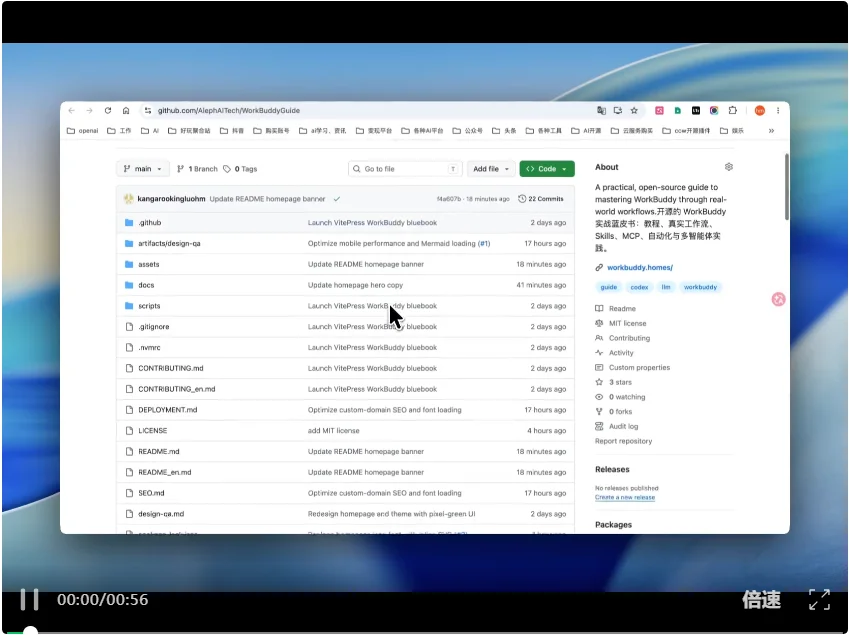Open Chrome three-dot menu

click(778, 110)
